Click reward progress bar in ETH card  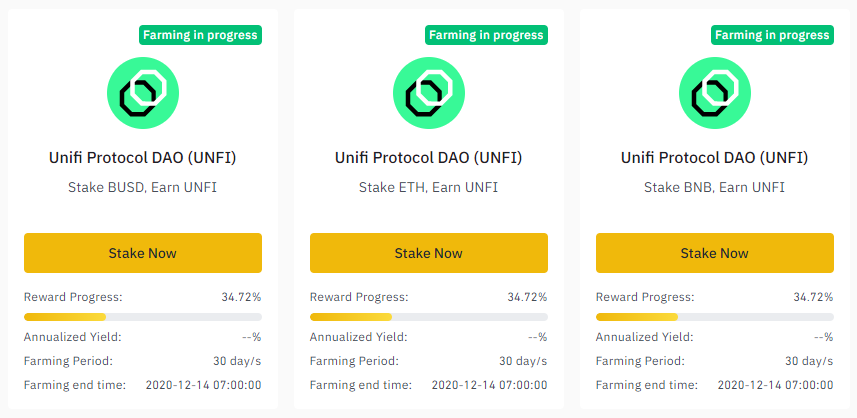(428, 317)
